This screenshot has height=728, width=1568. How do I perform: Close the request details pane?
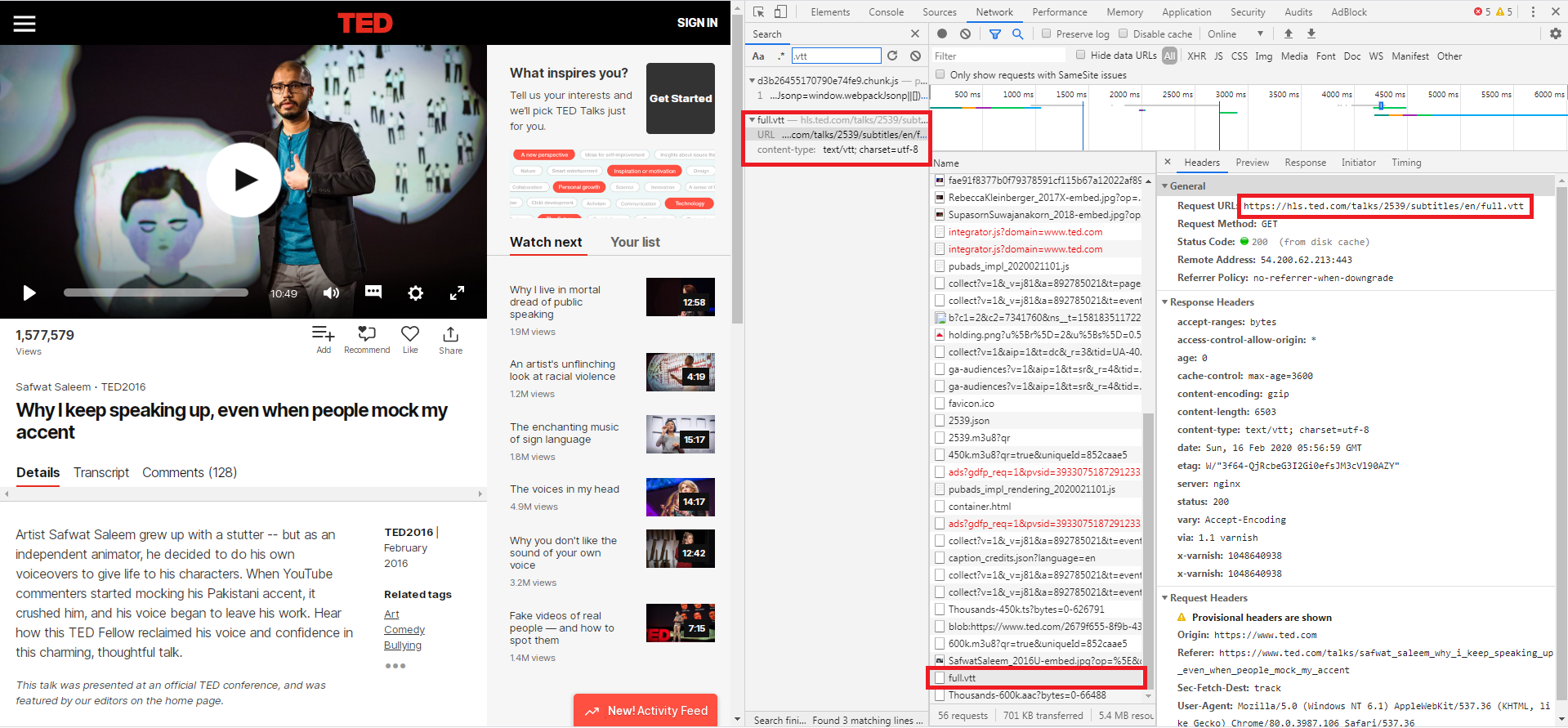tap(1168, 162)
